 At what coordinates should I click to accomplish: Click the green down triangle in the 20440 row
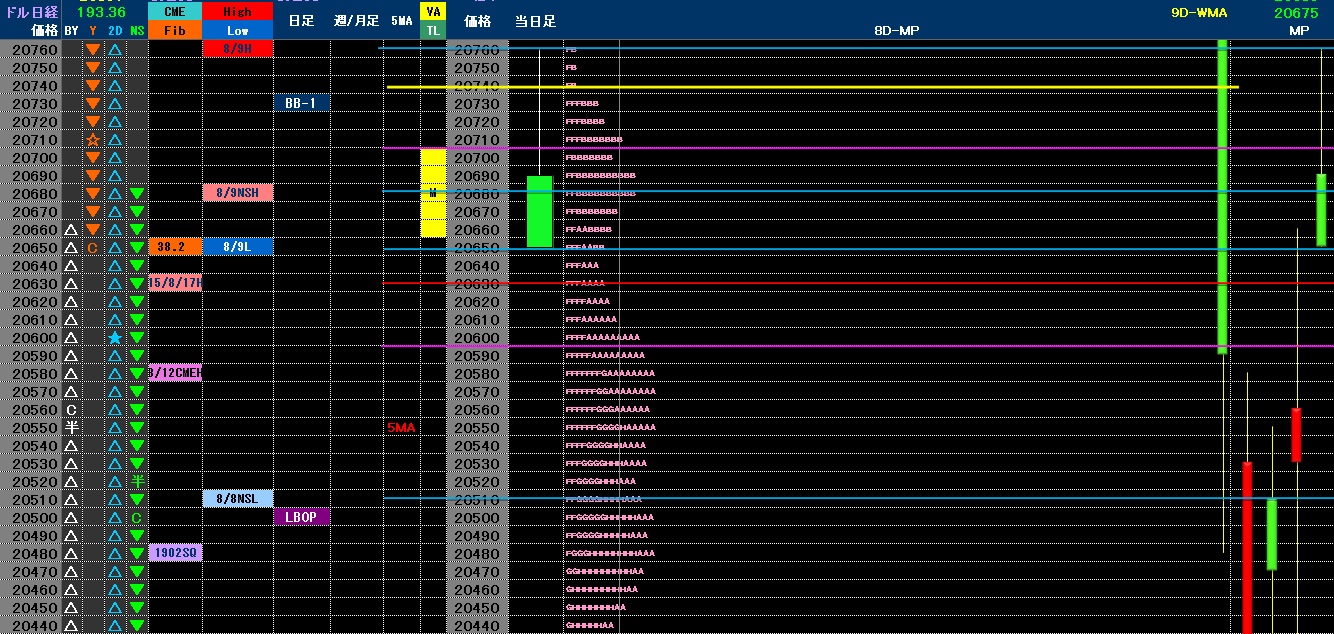point(137,626)
